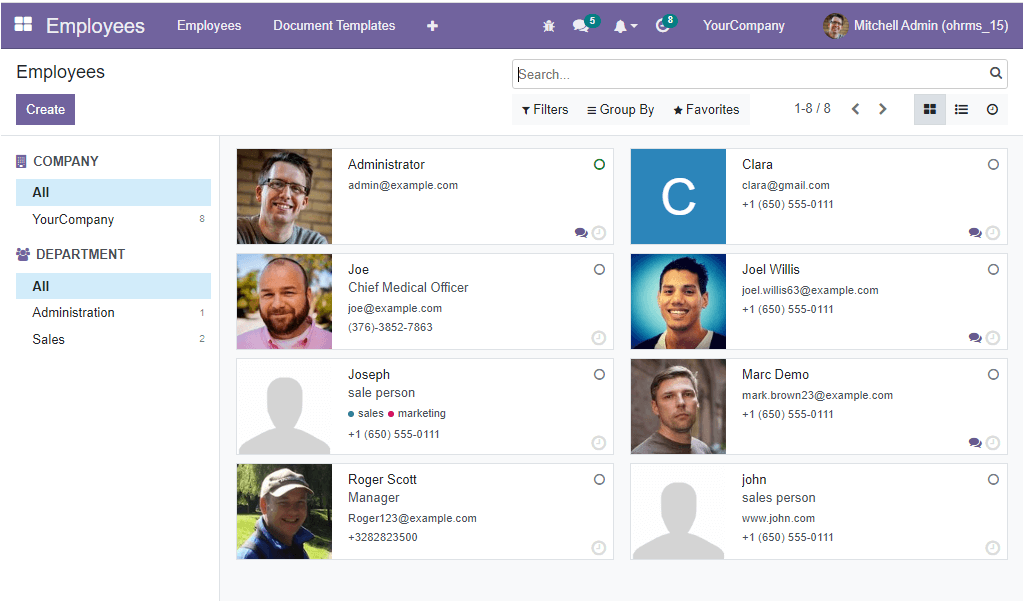This screenshot has width=1024, height=602.
Task: Open the apps grid home menu
Action: point(23,25)
